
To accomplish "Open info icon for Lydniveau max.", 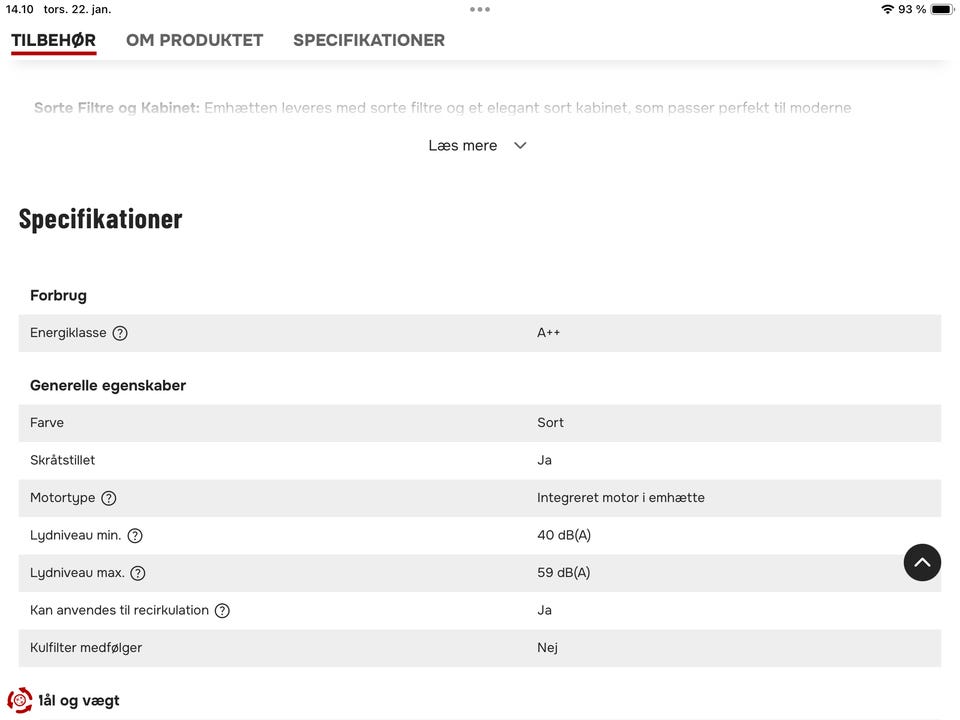I will click(x=138, y=573).
